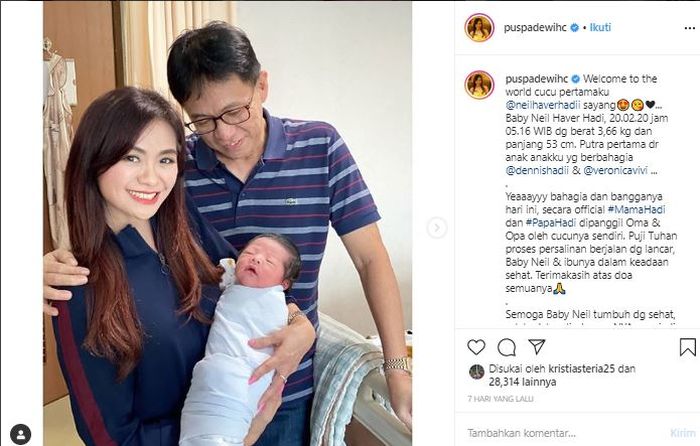Open puspadewihc username in header
This screenshot has width=700, height=446.
tap(535, 28)
